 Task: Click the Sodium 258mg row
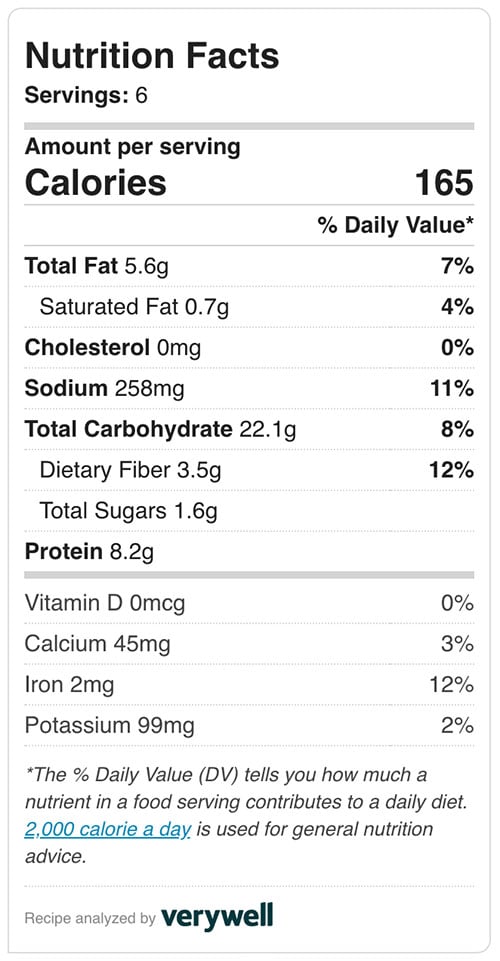pyautogui.click(x=249, y=389)
